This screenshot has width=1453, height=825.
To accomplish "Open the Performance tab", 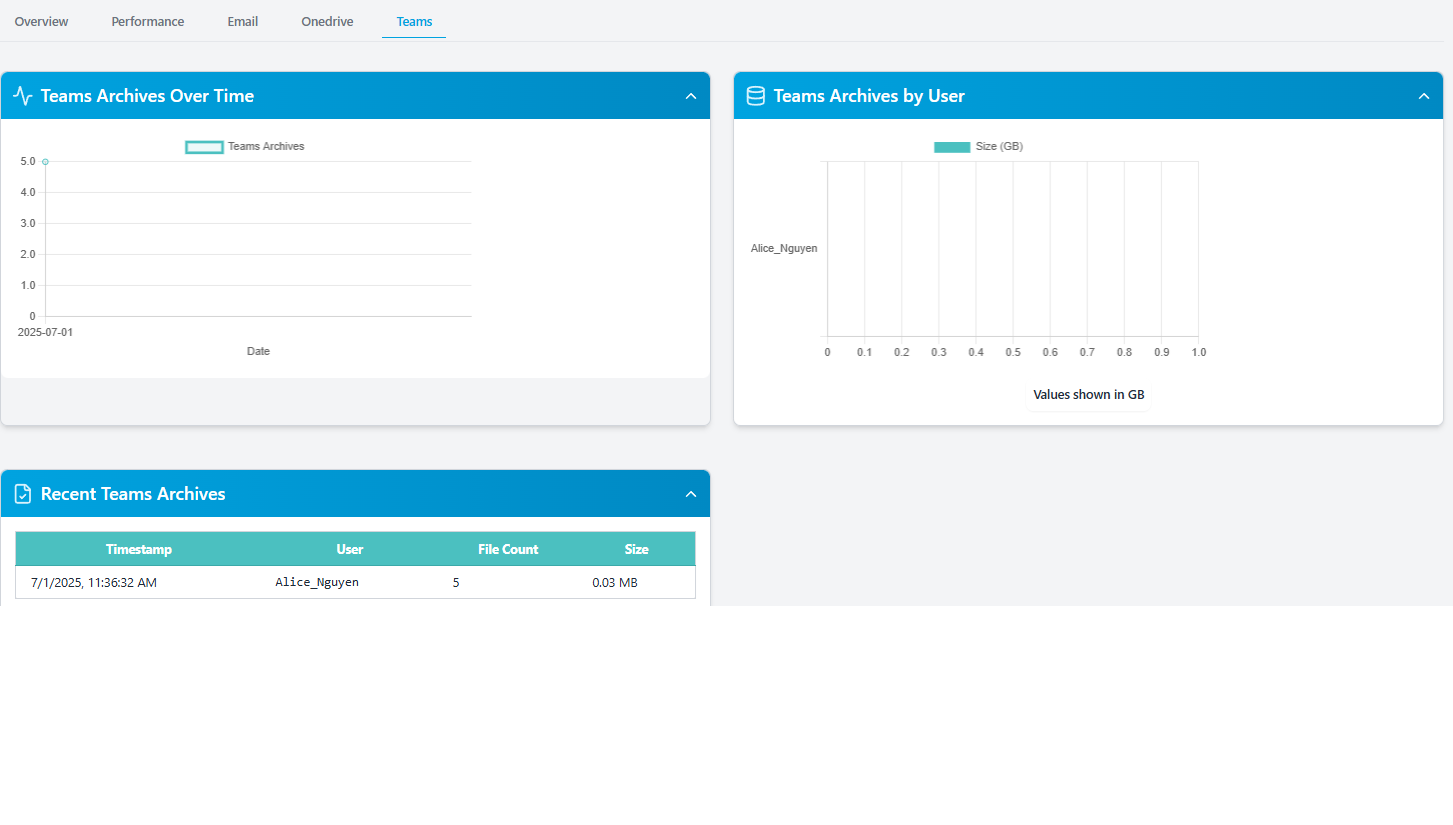I will coord(147,21).
